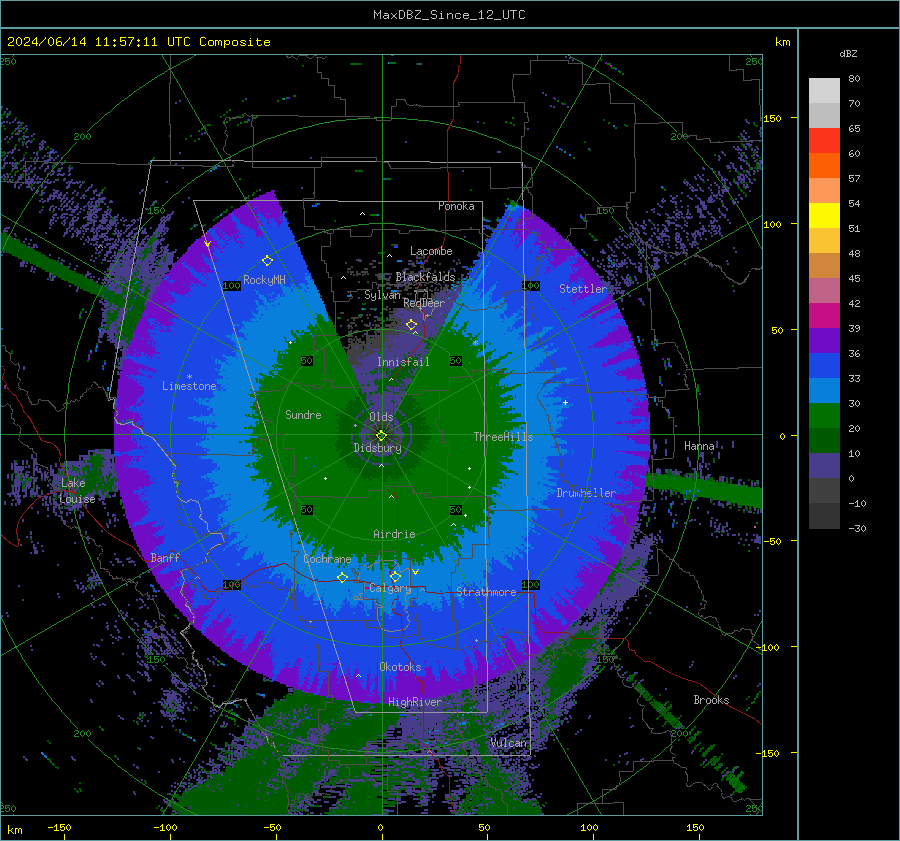The height and width of the screenshot is (841, 900).
Task: Click the Lacombe city label
Action: [431, 251]
